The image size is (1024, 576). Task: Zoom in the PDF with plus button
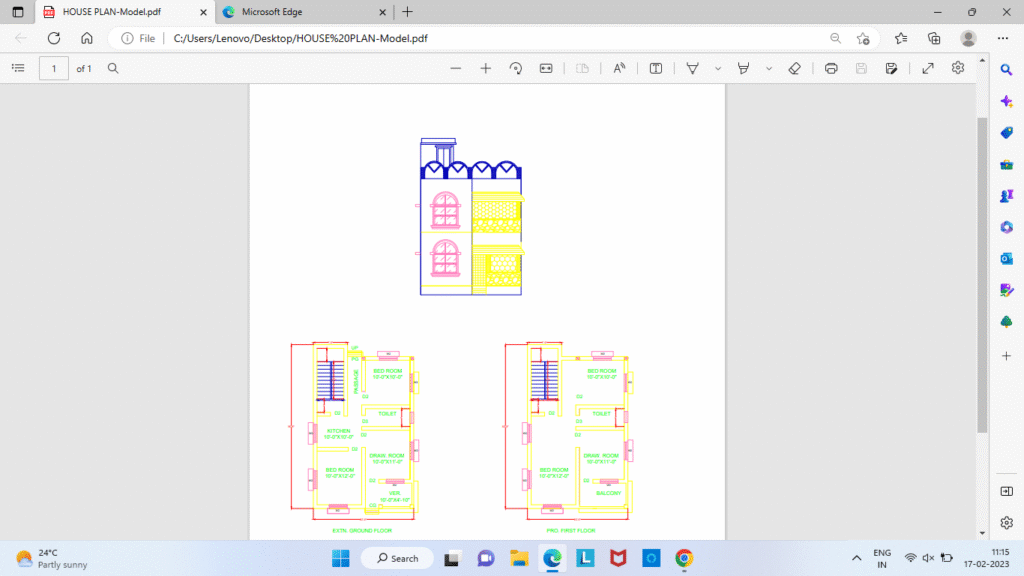pyautogui.click(x=485, y=68)
